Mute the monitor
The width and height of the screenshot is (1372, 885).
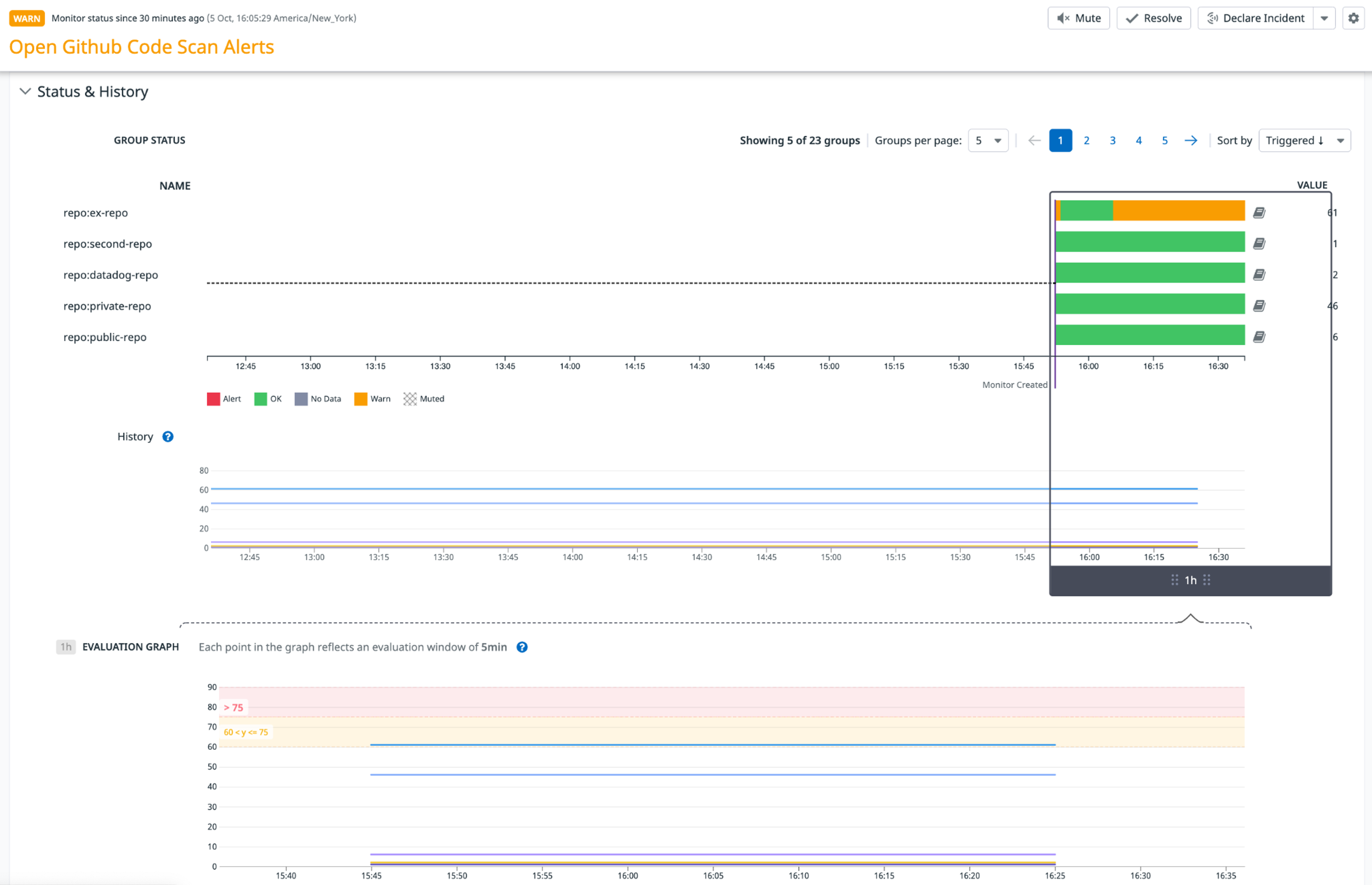tap(1078, 18)
